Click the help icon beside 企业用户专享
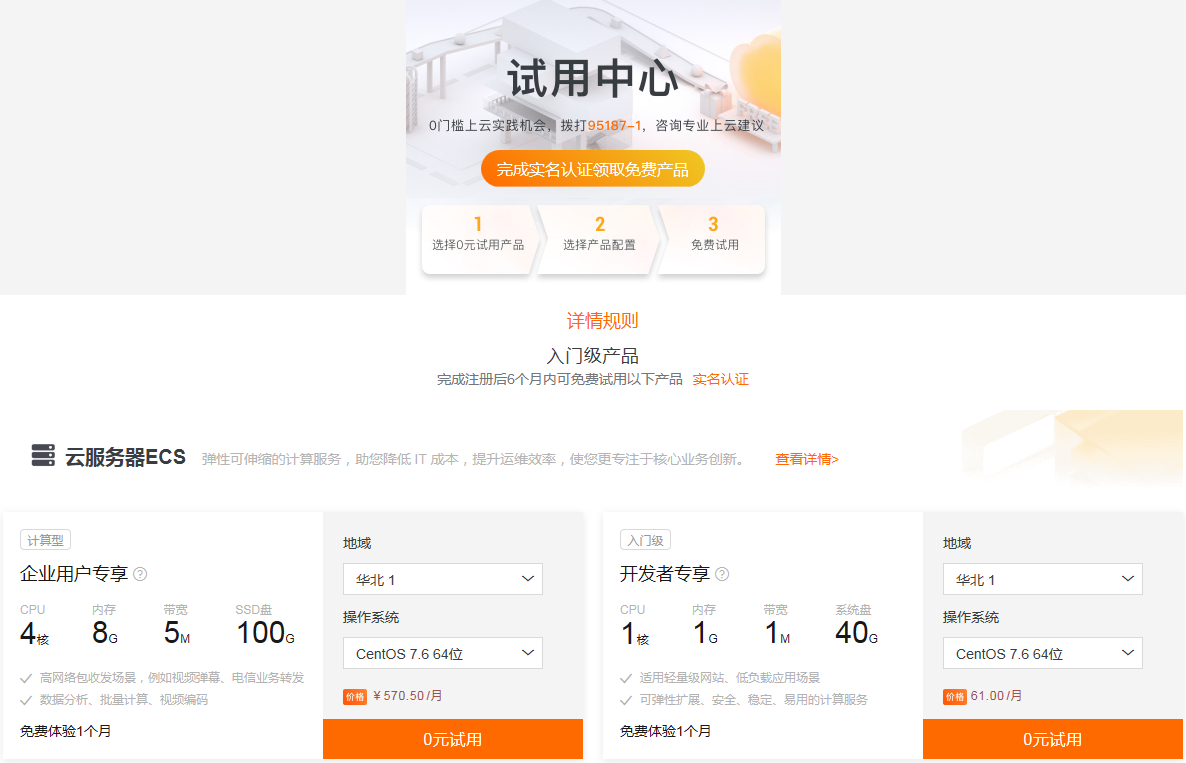 pos(140,575)
